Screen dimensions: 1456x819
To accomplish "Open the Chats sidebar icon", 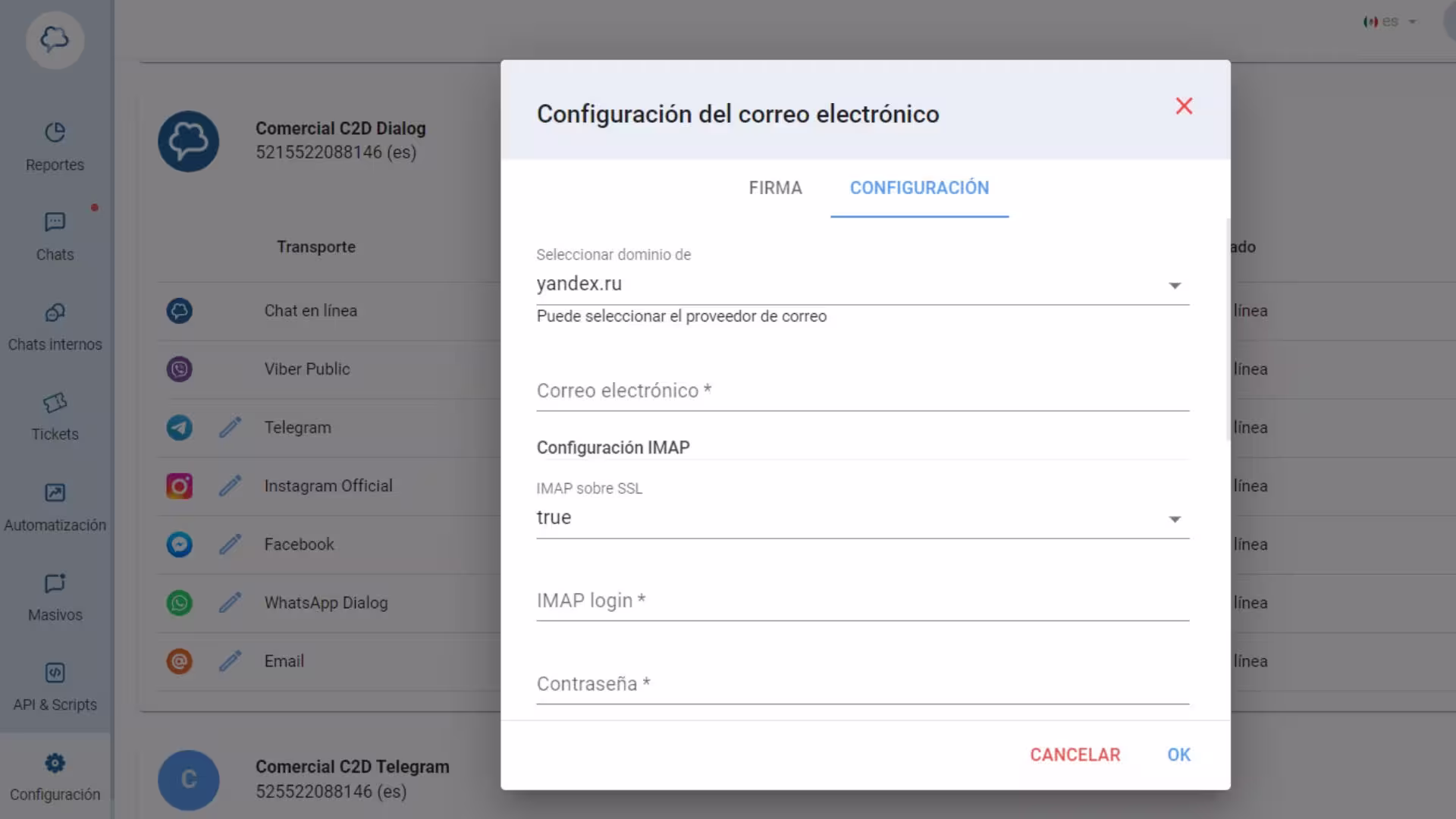I will click(55, 222).
